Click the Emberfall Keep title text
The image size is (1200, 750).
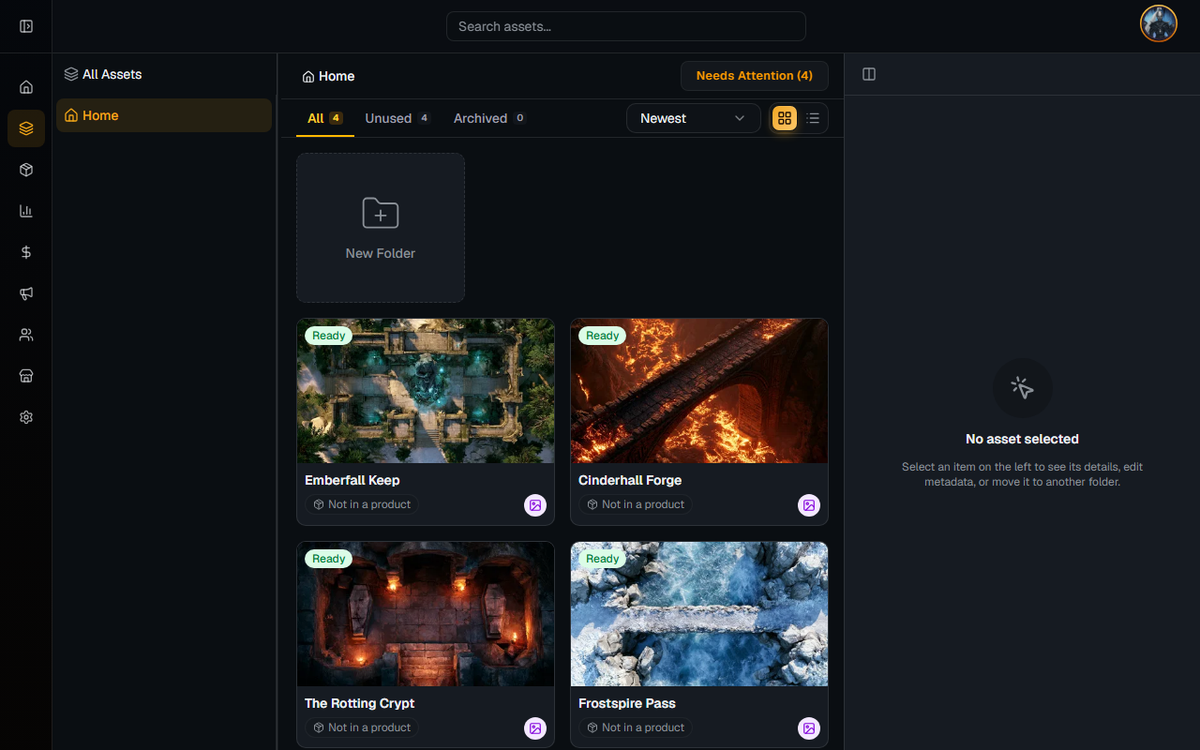[x=352, y=480]
